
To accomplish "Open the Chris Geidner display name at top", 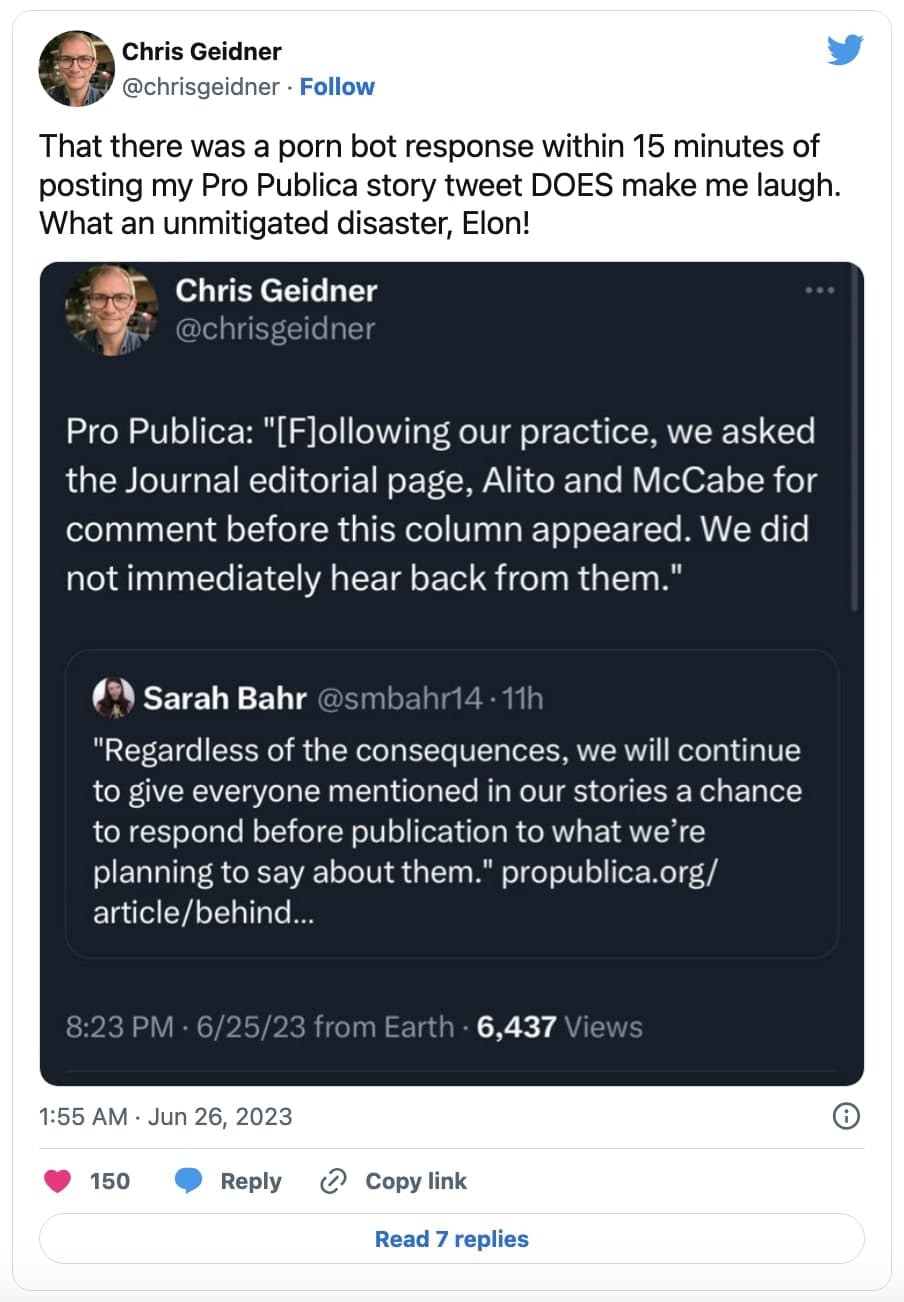I will click(201, 51).
